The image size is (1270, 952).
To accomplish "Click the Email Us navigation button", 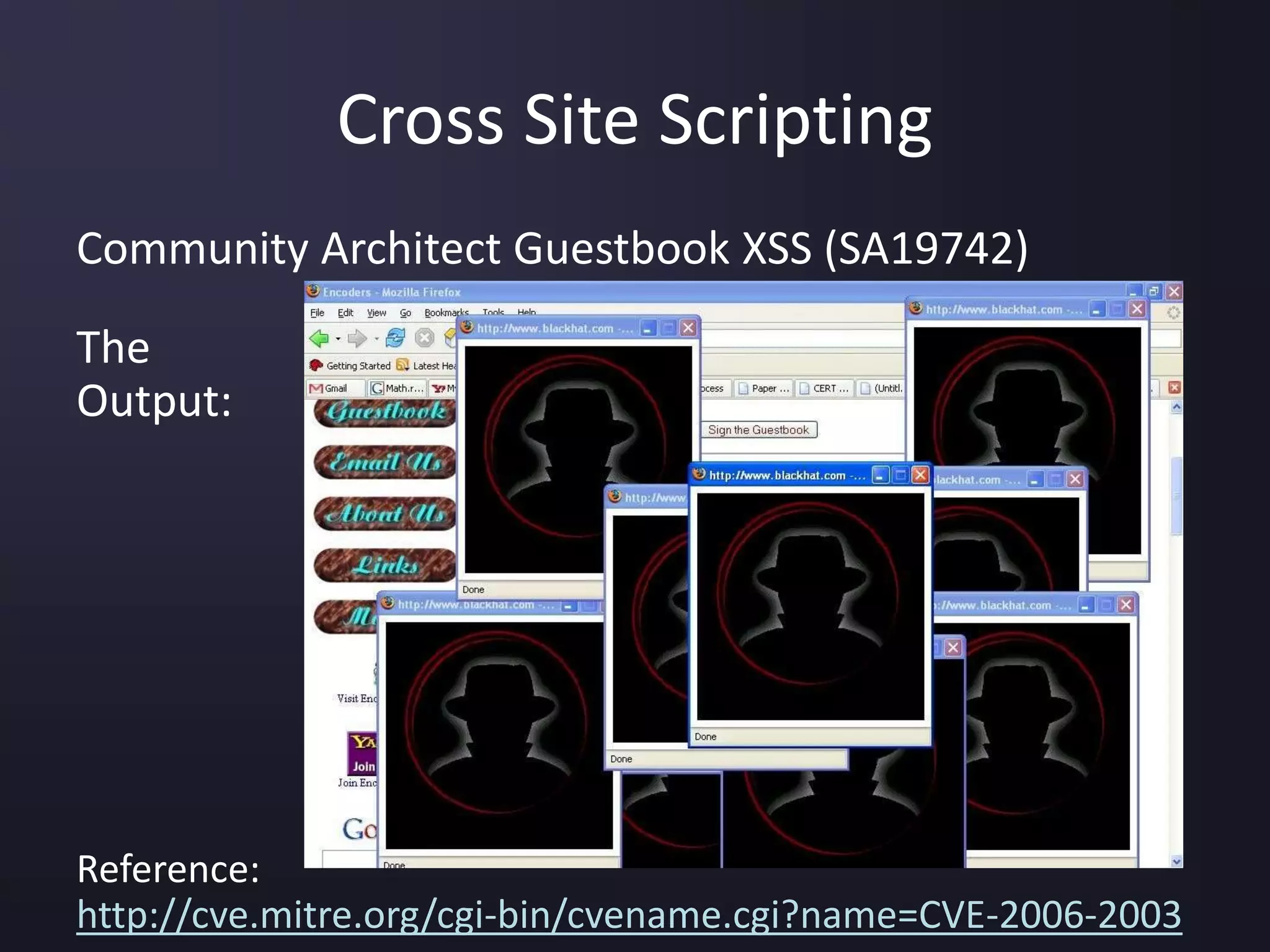I will (385, 462).
